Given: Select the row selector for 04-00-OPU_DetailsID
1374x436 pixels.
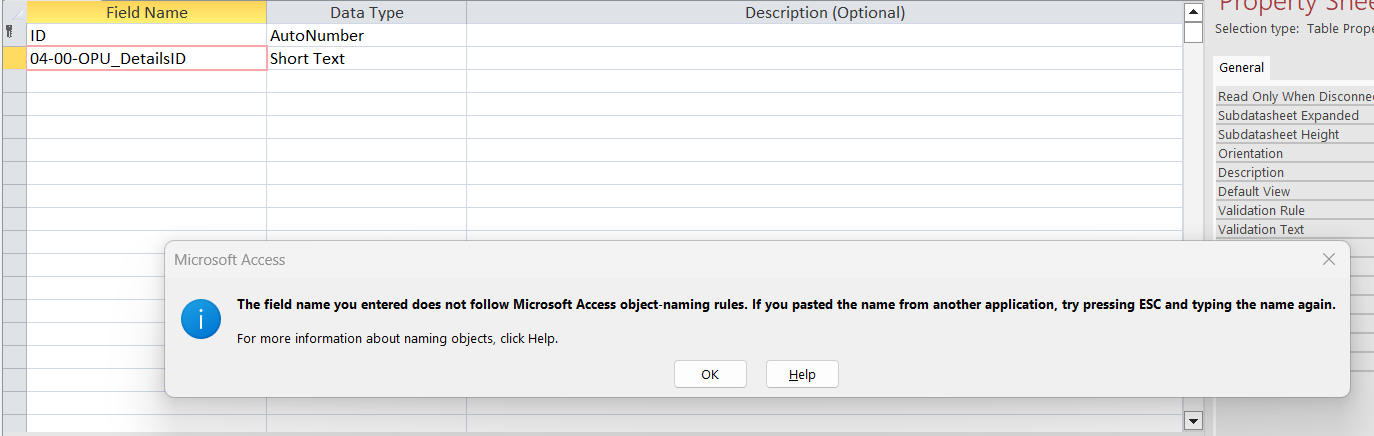Looking at the screenshot, I should pyautogui.click(x=13, y=58).
